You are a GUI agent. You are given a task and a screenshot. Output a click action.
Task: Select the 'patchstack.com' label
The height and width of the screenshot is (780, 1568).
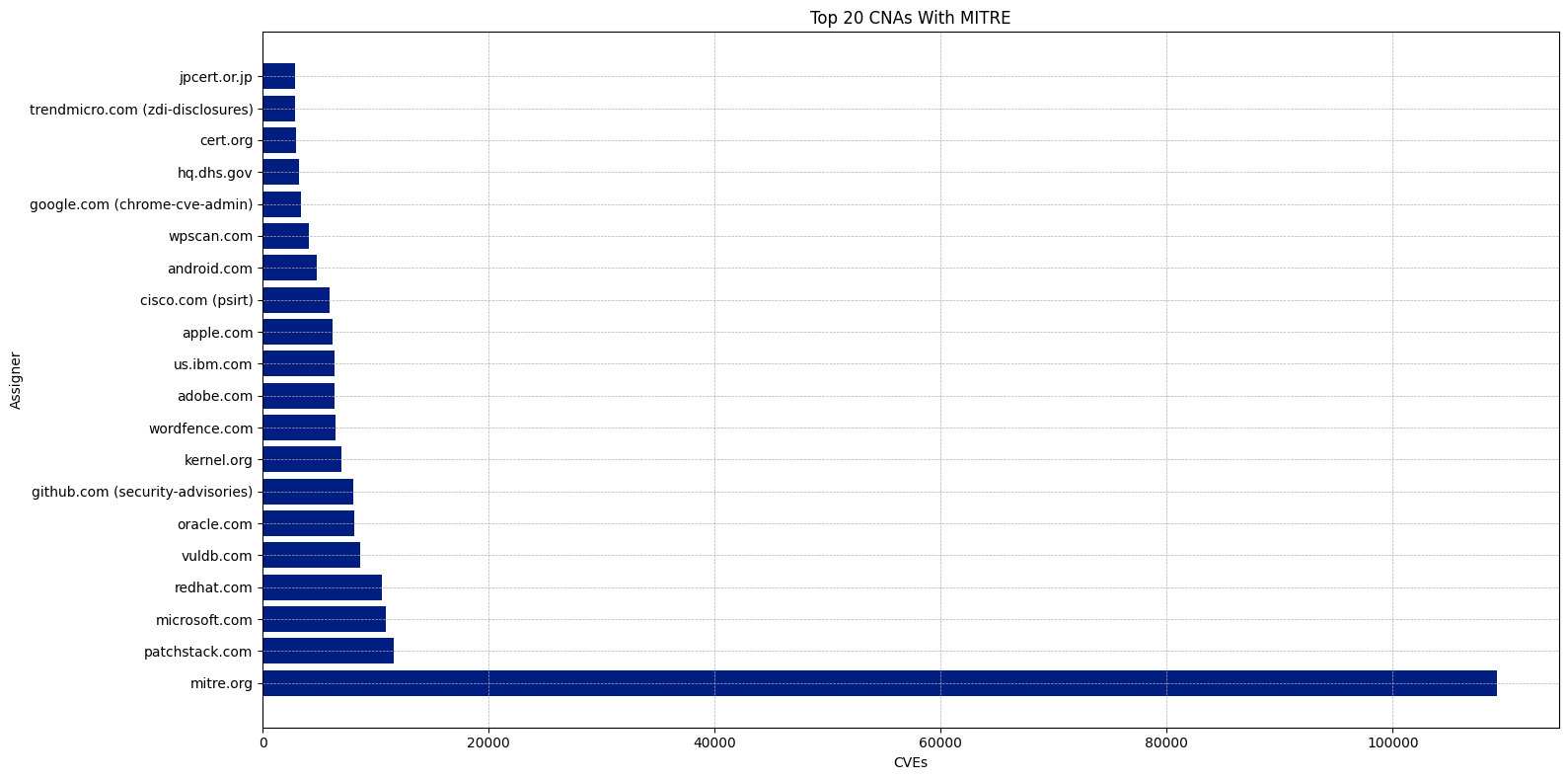[198, 652]
